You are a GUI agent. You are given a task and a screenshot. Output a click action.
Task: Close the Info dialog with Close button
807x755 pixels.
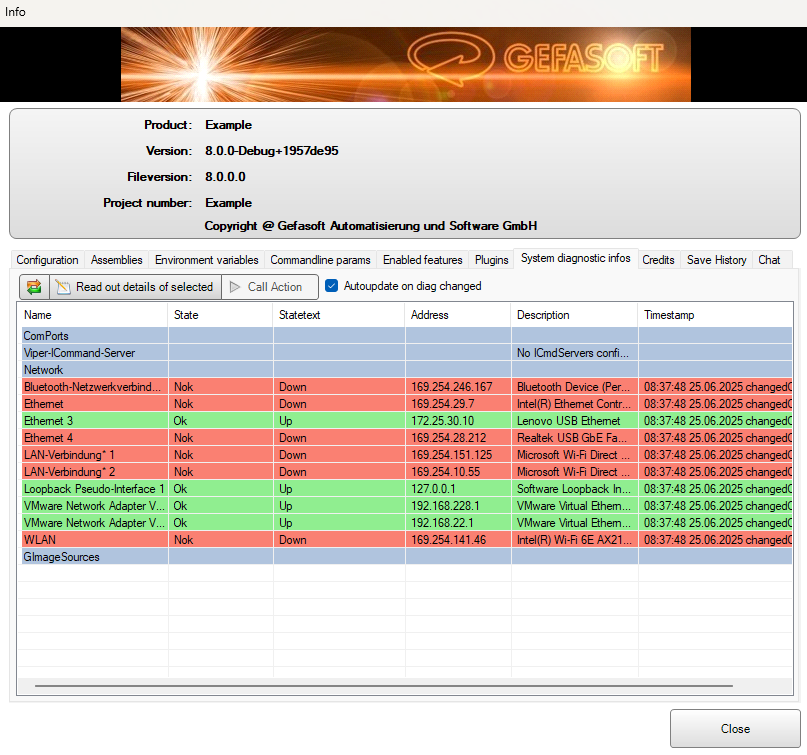point(735,728)
